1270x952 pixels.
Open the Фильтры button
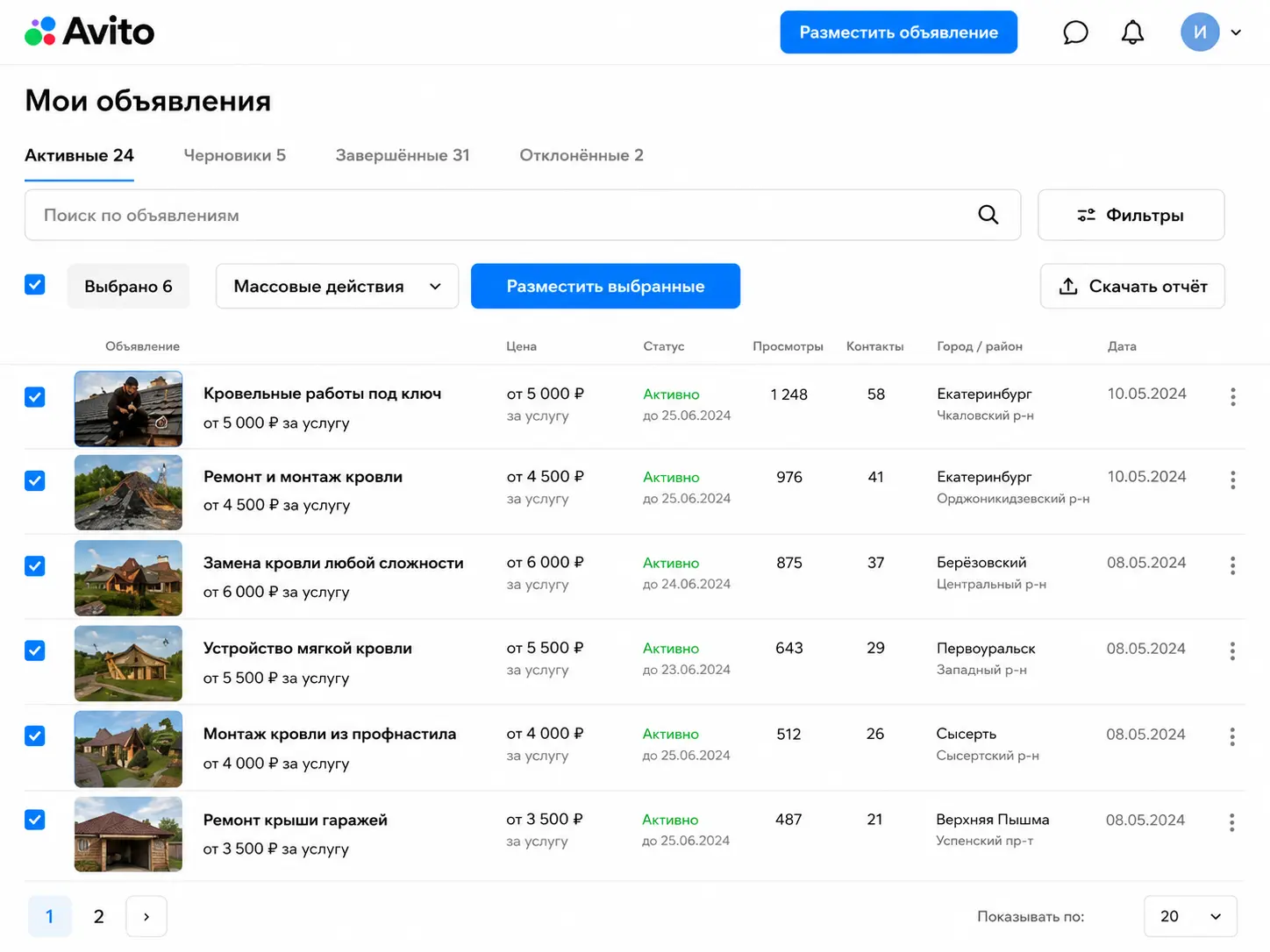(1131, 215)
